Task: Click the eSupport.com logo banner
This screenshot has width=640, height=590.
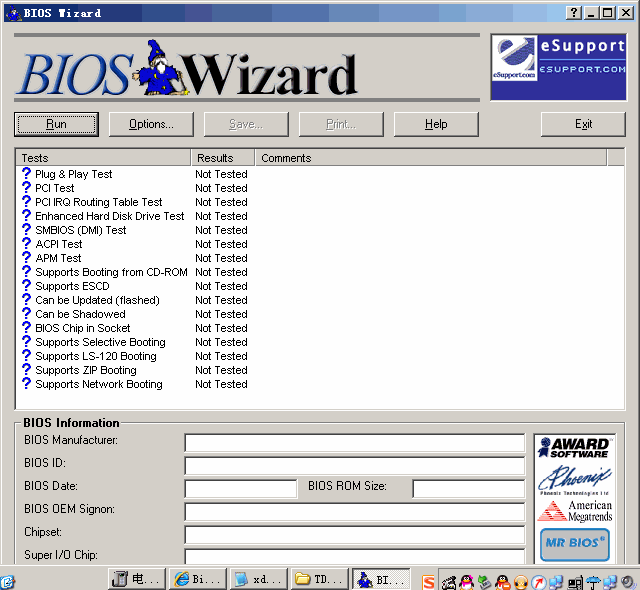Action: pyautogui.click(x=558, y=67)
